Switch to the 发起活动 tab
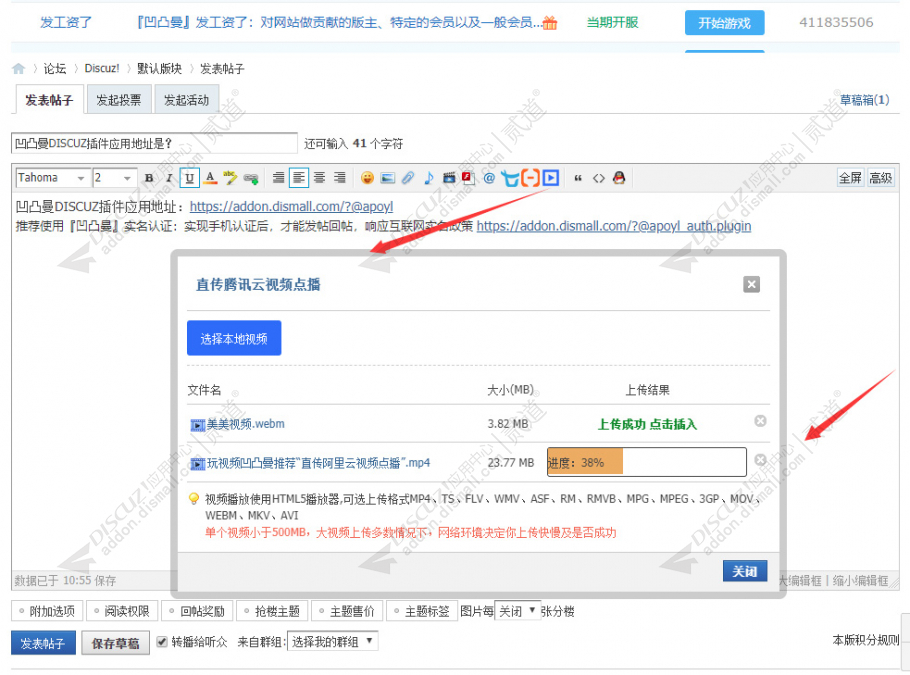Screen dimensions: 910x675 click(x=186, y=100)
